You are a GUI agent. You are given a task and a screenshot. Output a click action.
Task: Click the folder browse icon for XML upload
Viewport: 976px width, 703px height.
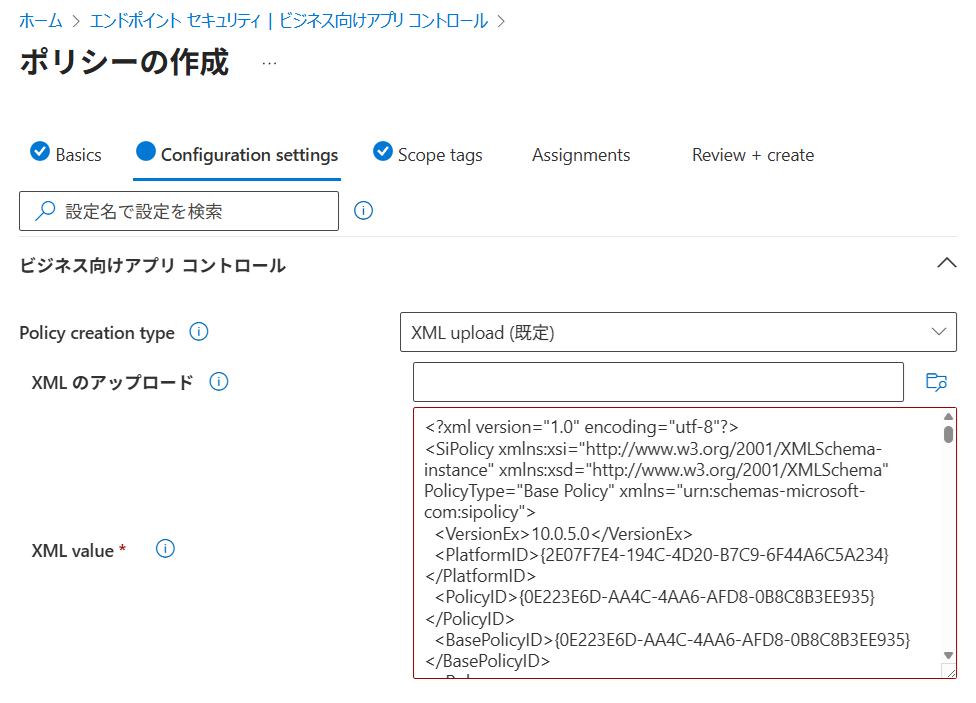936,382
